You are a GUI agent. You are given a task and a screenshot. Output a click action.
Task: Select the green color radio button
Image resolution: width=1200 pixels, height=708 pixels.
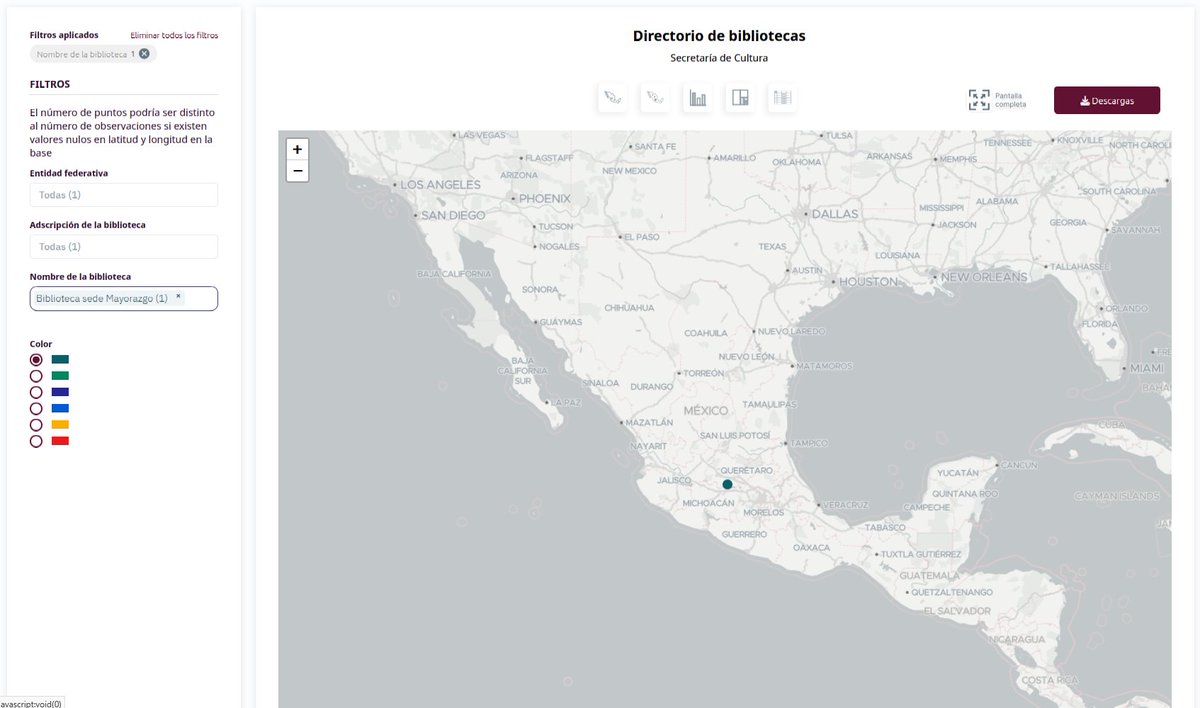tap(36, 376)
